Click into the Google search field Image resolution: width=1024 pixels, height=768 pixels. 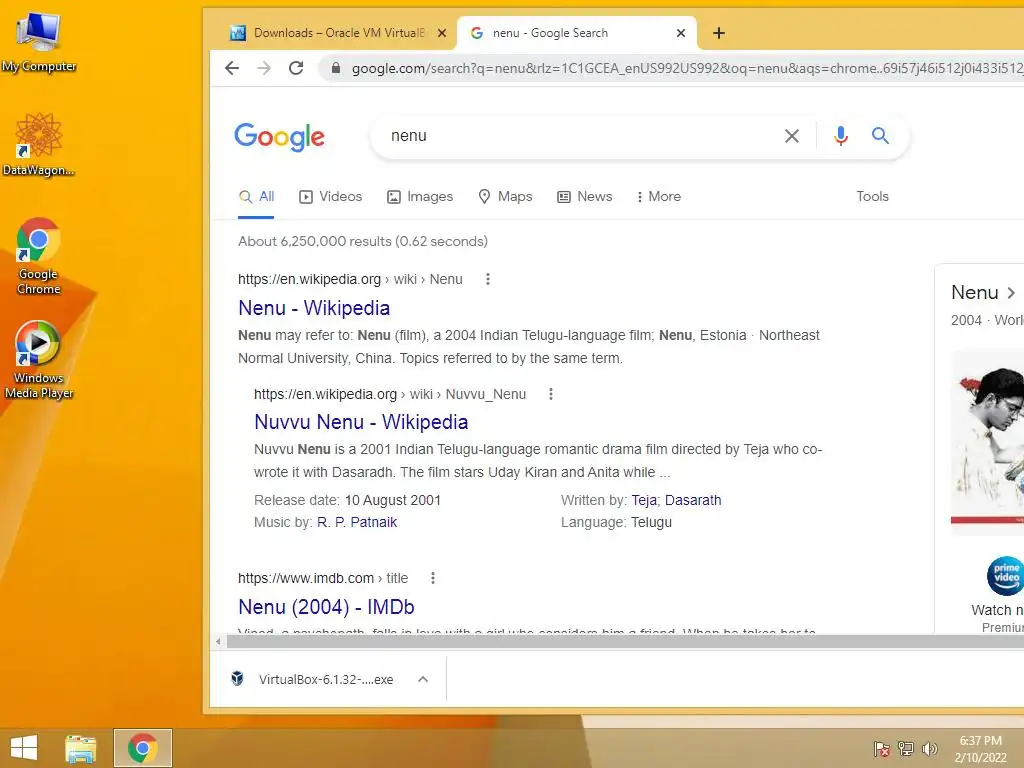581,136
